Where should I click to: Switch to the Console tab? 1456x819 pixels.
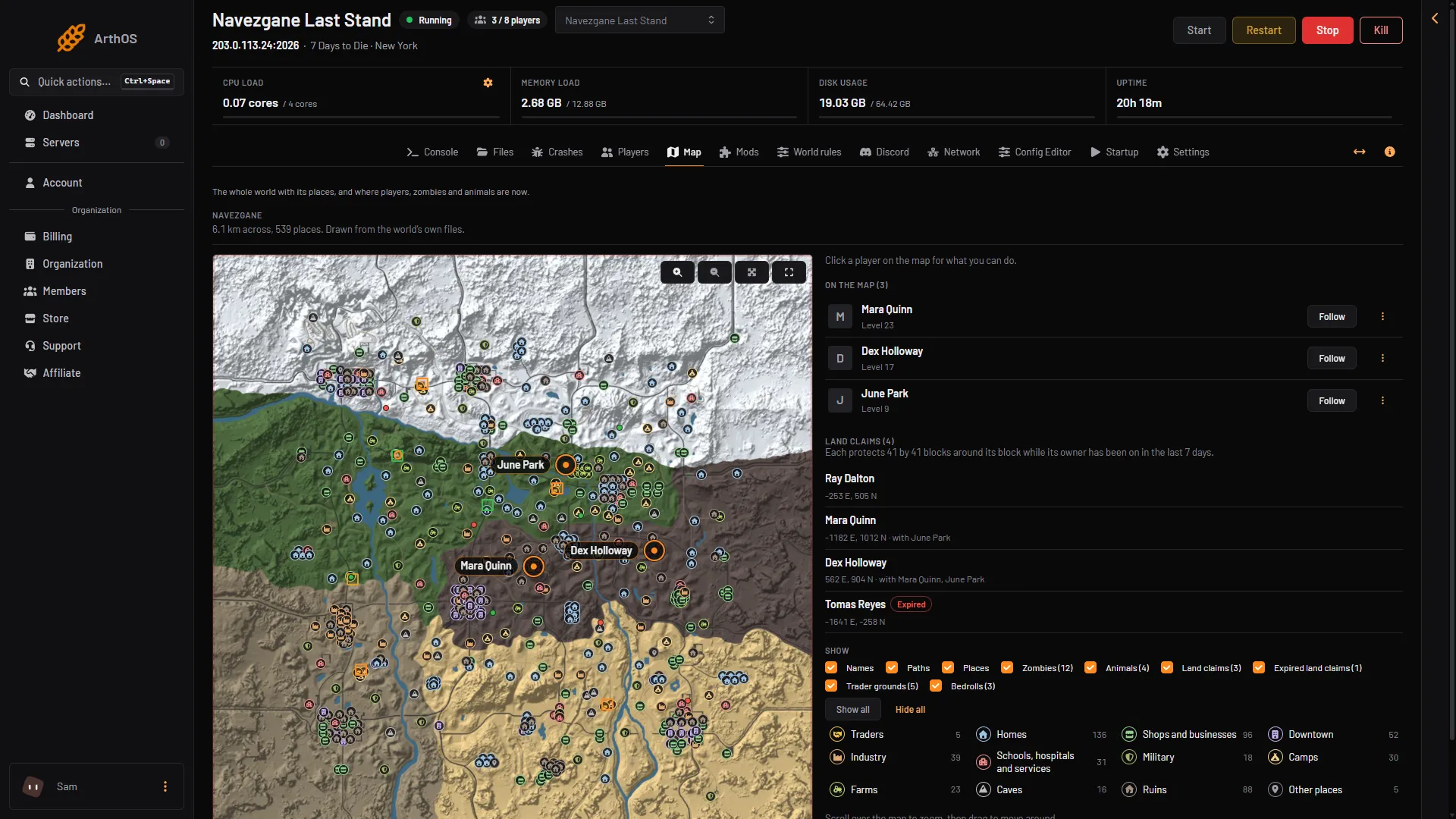[x=432, y=152]
